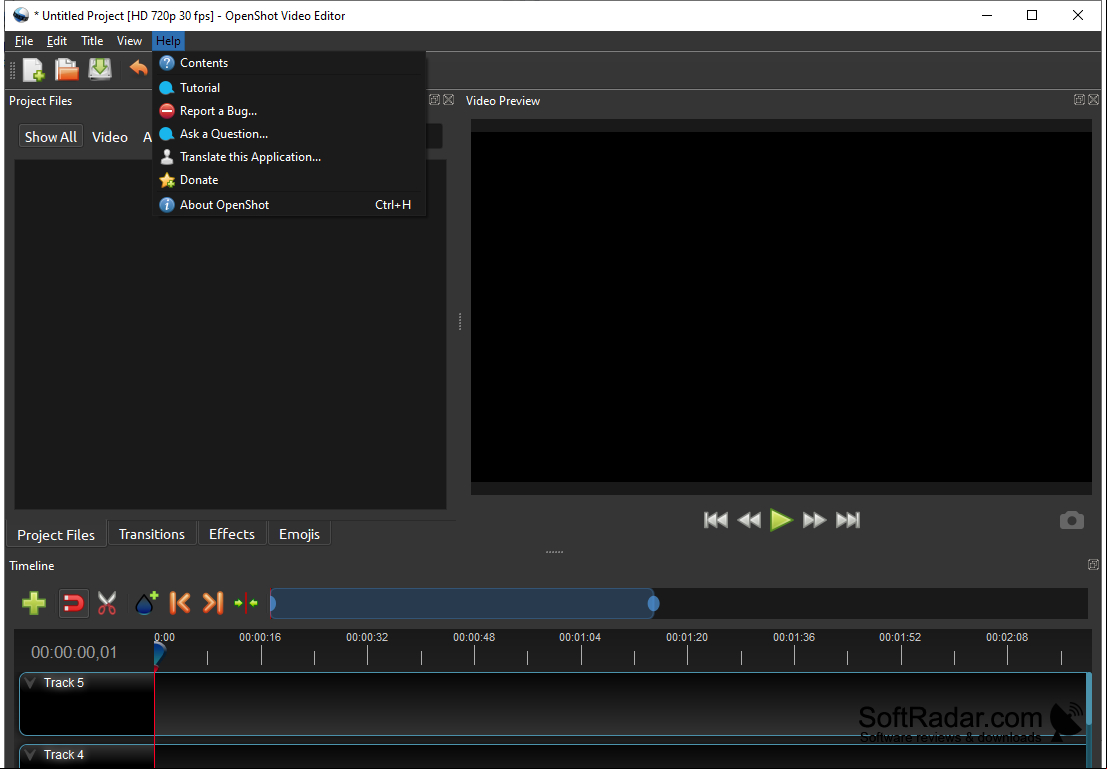This screenshot has height=769, width=1107.
Task: Save the project with the toolbar icon
Action: click(x=100, y=69)
